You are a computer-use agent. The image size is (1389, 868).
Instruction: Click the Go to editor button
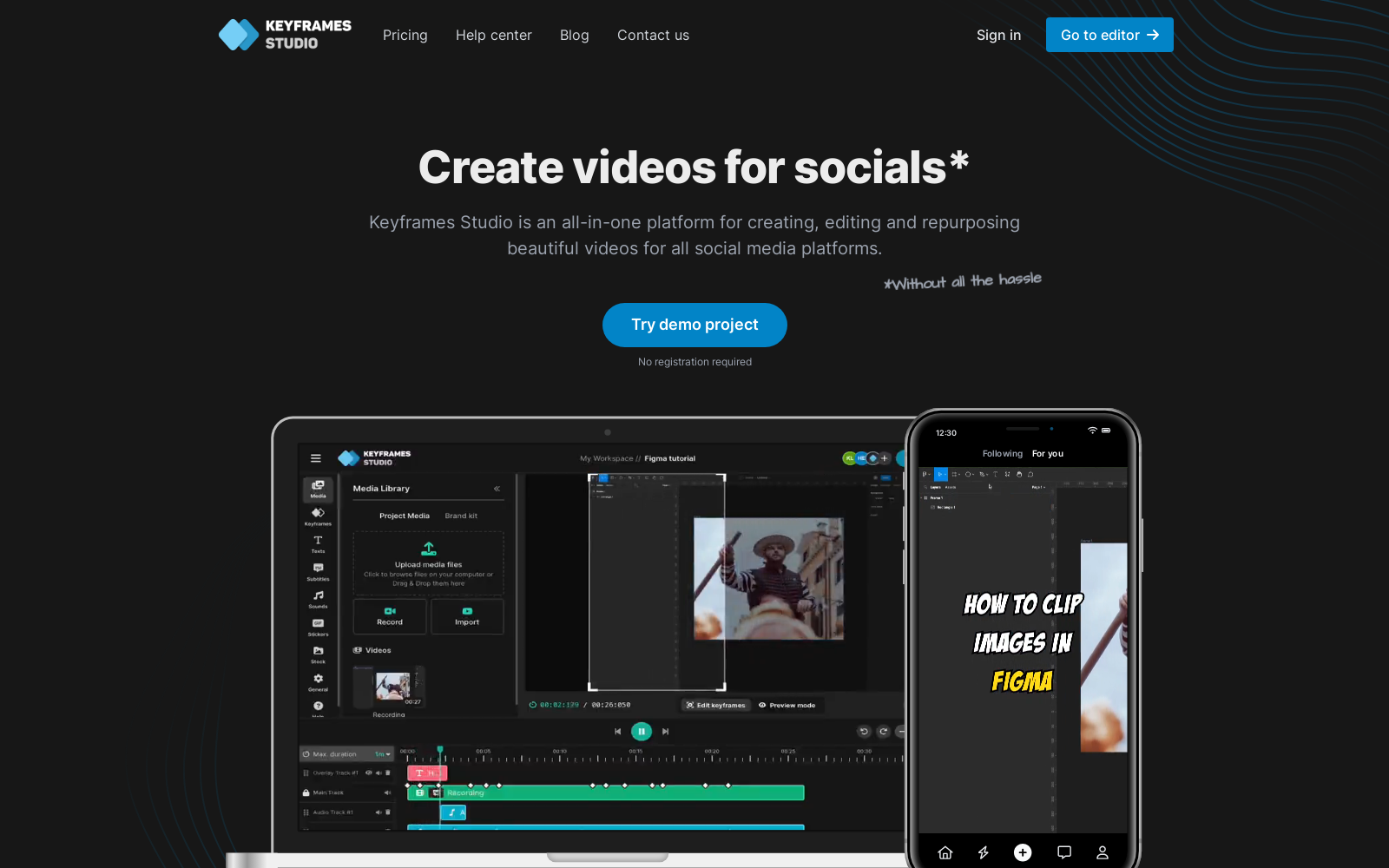pos(1109,35)
